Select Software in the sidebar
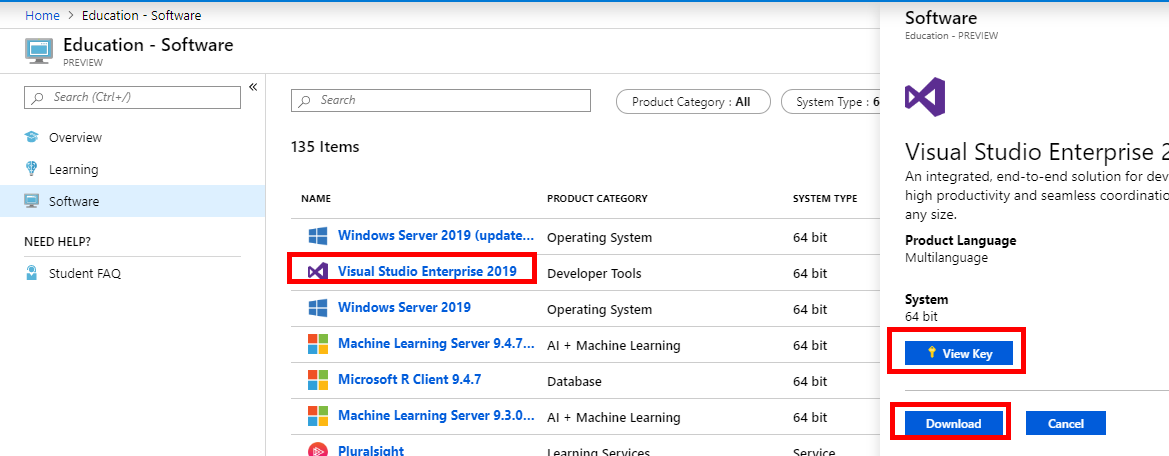The height and width of the screenshot is (456, 1169). click(74, 202)
